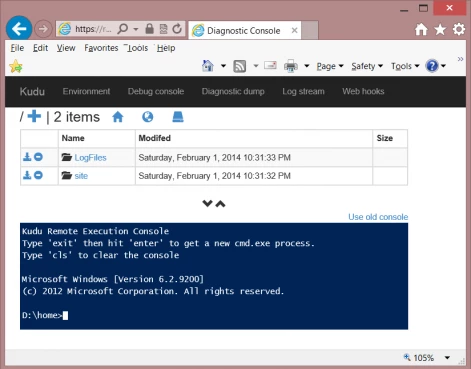
Task: Open the zoom level dropdown arrow
Action: click(447, 358)
